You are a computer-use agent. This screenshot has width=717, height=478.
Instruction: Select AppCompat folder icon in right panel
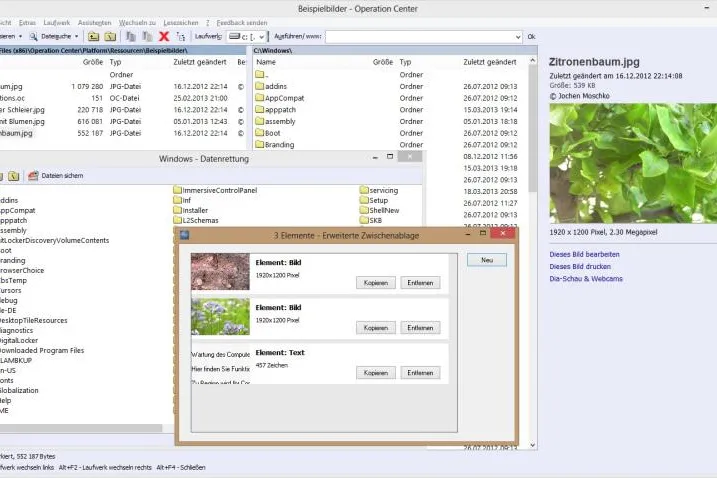[x=260, y=97]
